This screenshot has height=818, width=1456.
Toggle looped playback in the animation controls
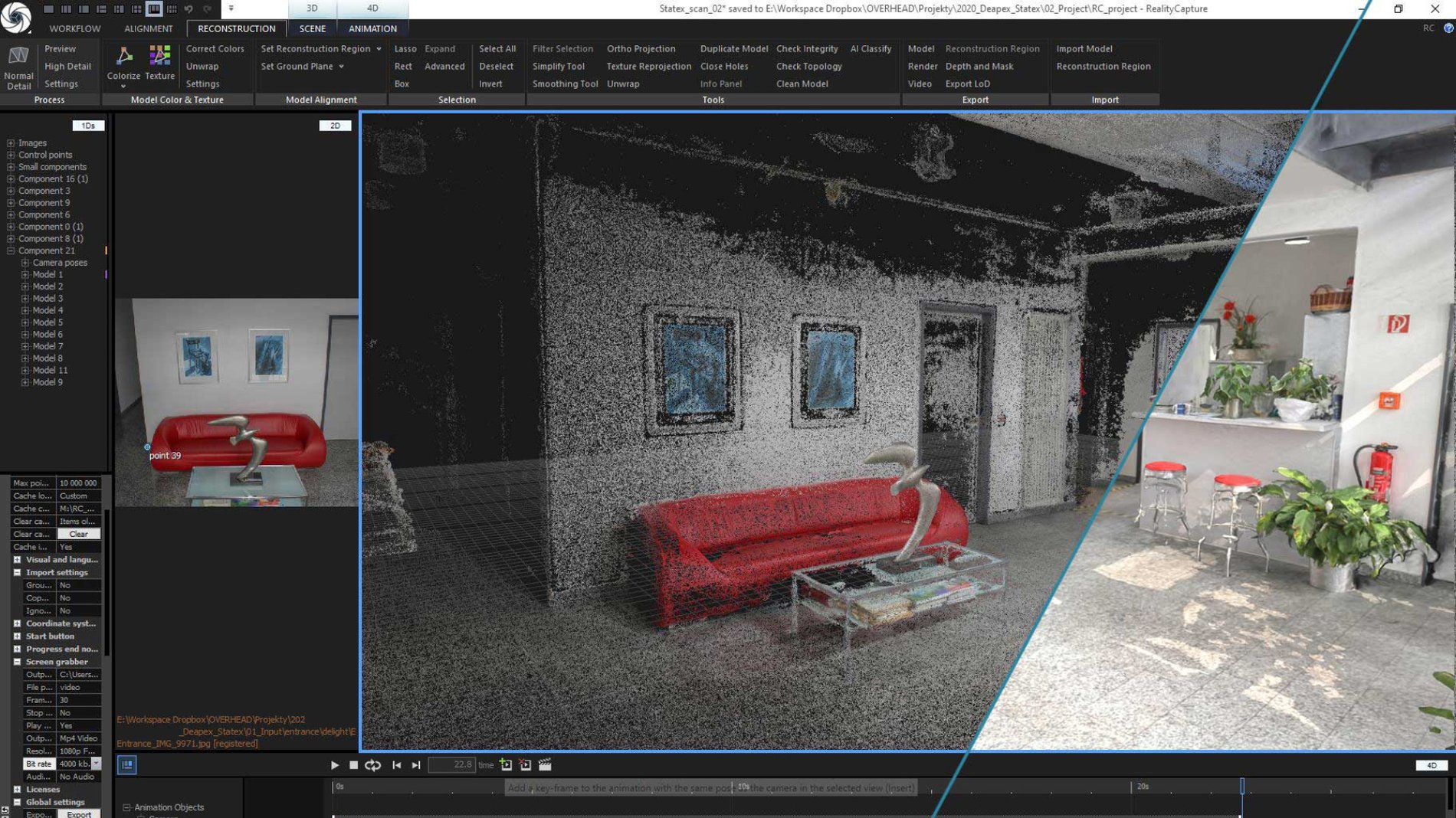coord(373,764)
